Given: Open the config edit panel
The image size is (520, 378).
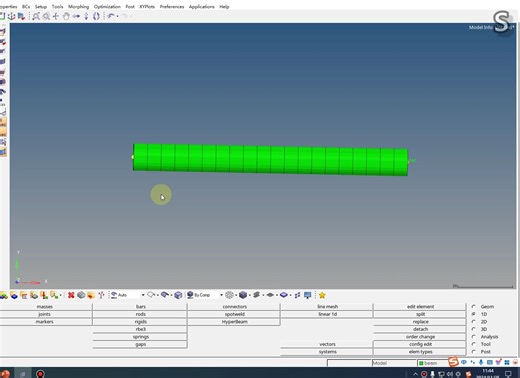Looking at the screenshot, I should click(x=420, y=344).
